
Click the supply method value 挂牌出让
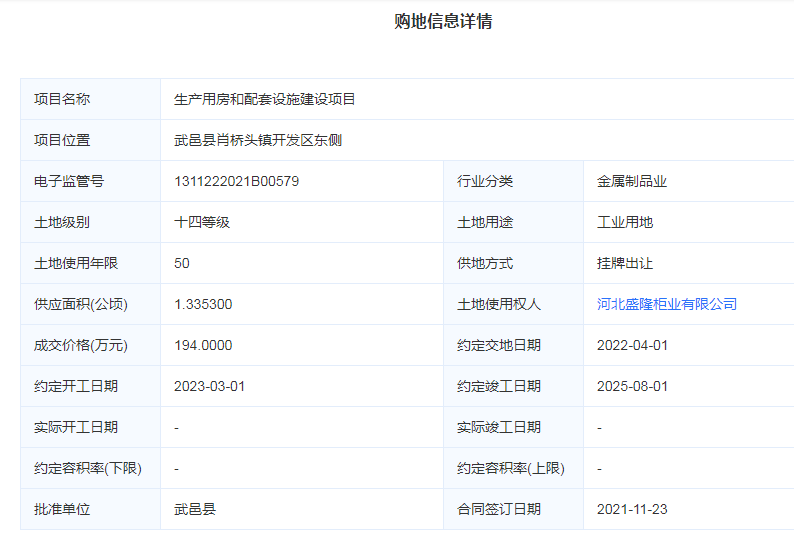click(624, 263)
